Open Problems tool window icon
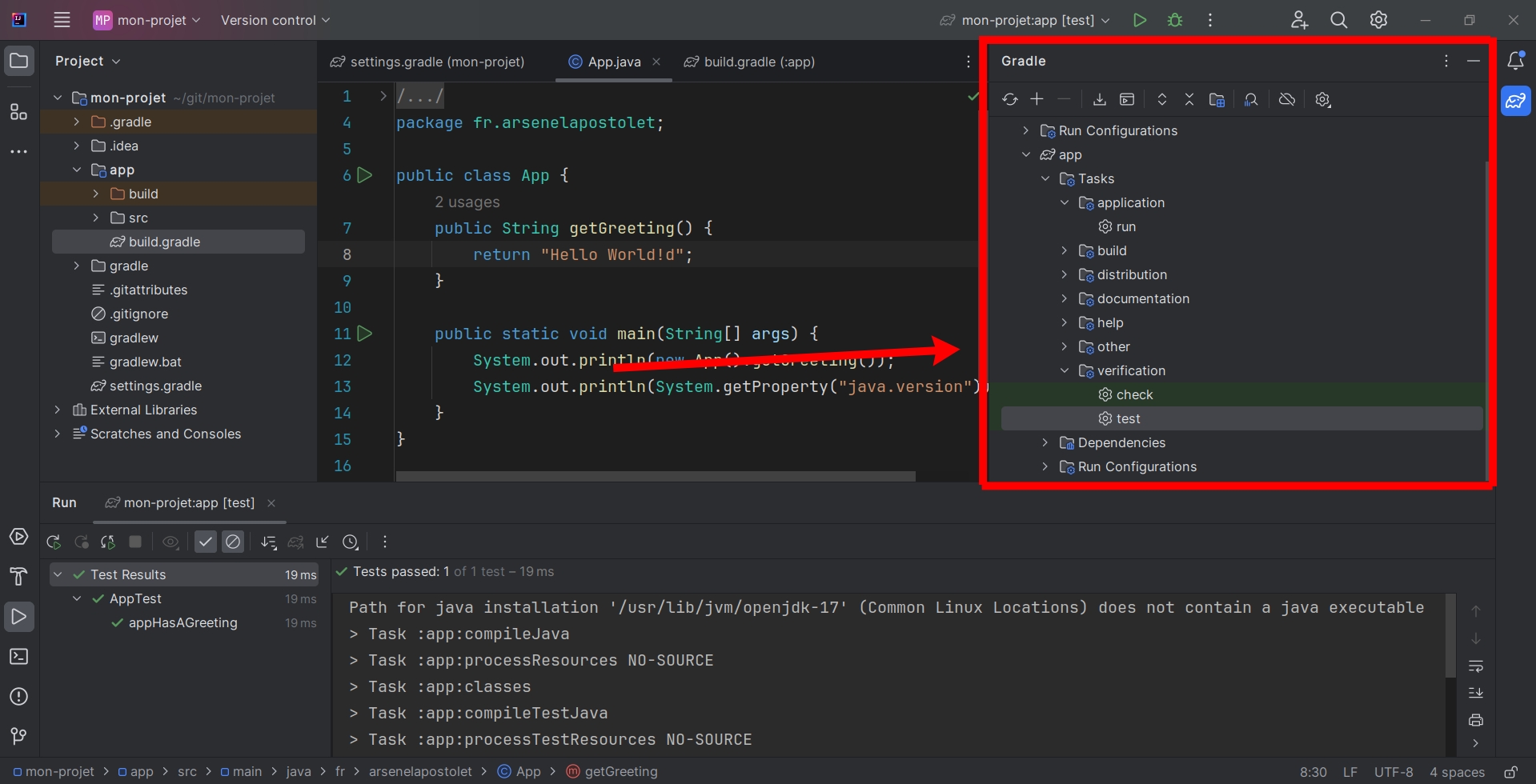Viewport: 1536px width, 784px height. [x=18, y=697]
